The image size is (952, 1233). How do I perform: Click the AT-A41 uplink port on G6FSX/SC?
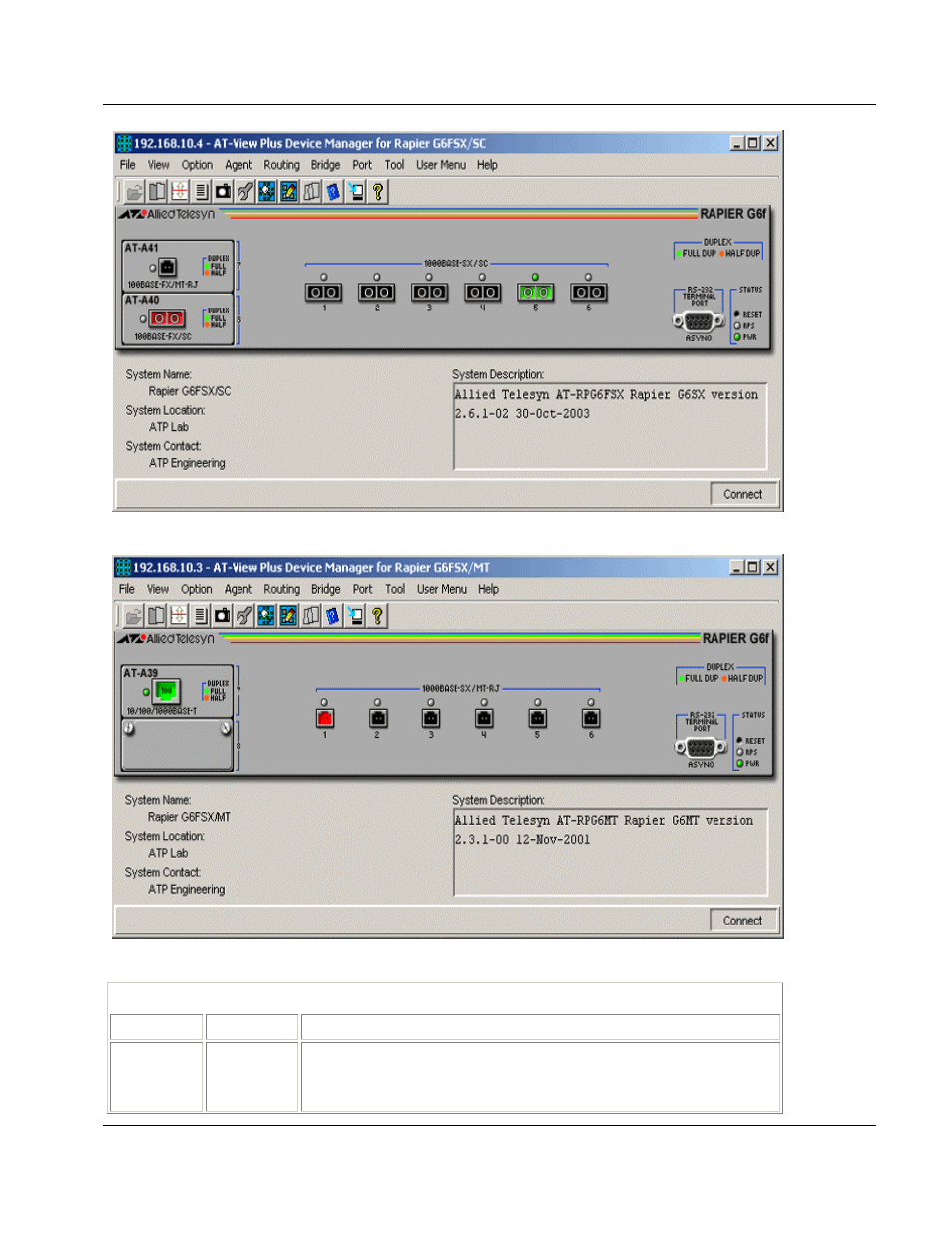[x=167, y=267]
